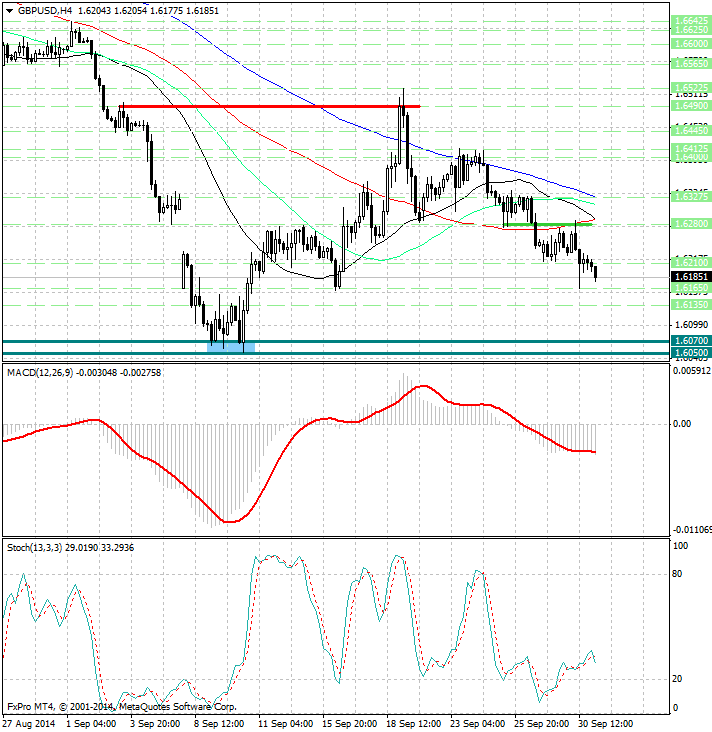712x732 pixels.
Task: Click the 1.64450 price level label
Action: (x=691, y=131)
